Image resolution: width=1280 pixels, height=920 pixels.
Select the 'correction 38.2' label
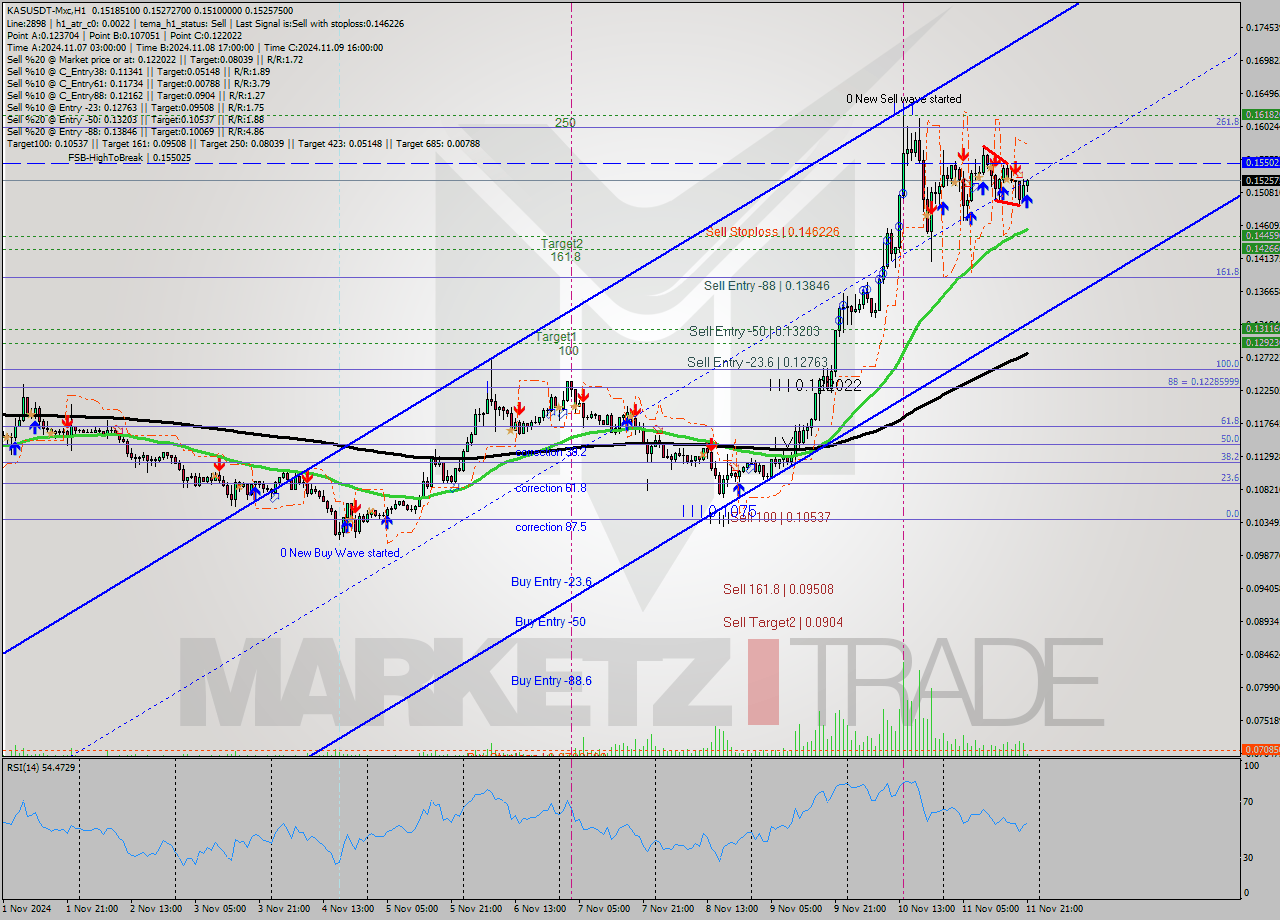click(550, 452)
